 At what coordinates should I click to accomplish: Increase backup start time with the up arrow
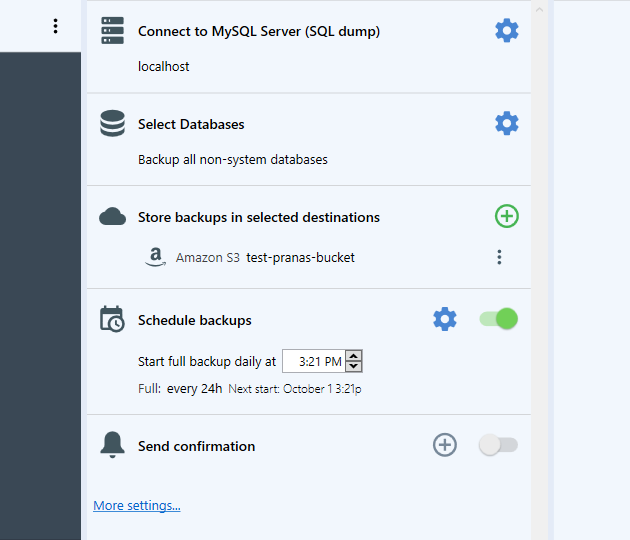click(x=354, y=356)
